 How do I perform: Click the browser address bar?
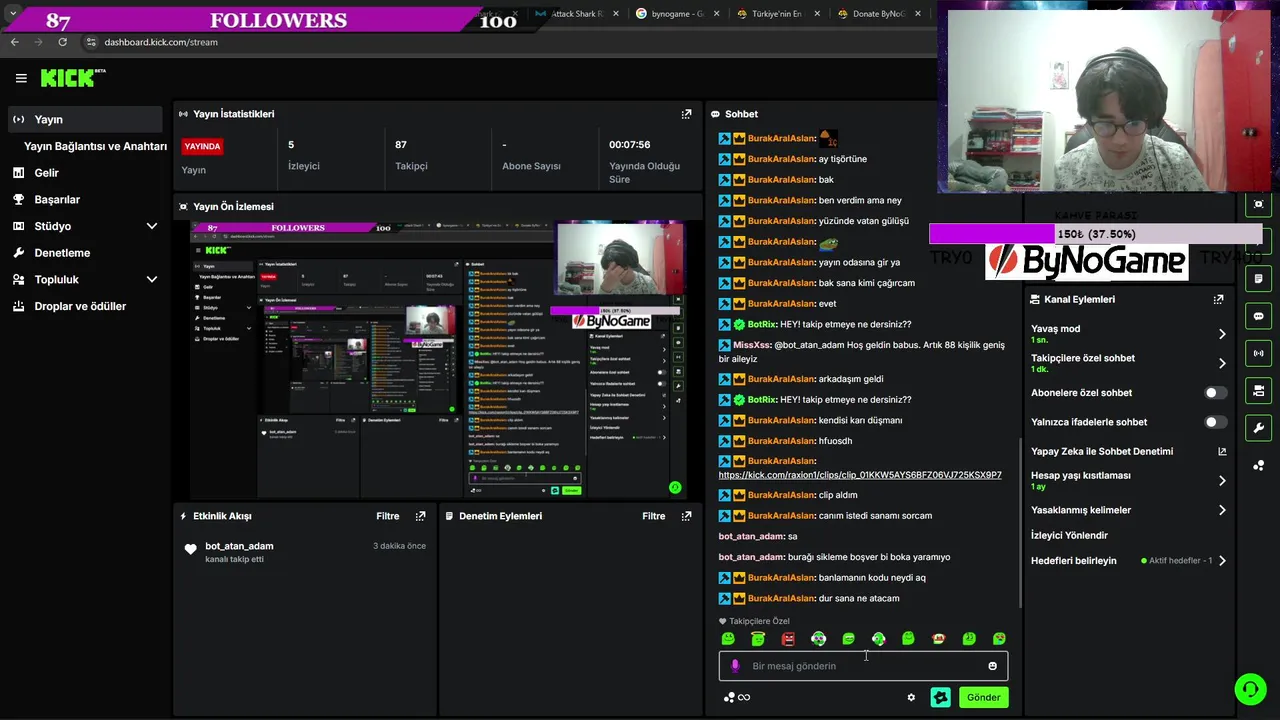[x=500, y=42]
